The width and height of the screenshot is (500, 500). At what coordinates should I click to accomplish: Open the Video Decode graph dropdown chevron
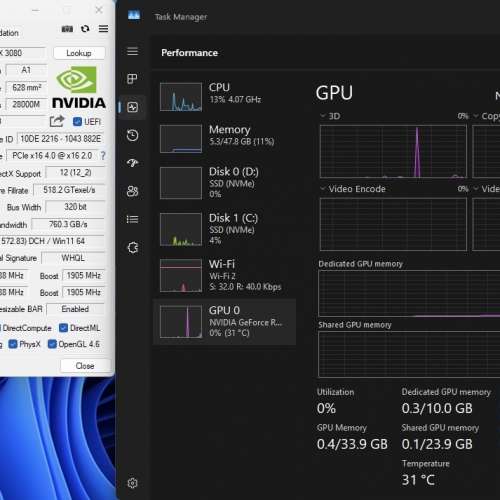click(x=476, y=189)
